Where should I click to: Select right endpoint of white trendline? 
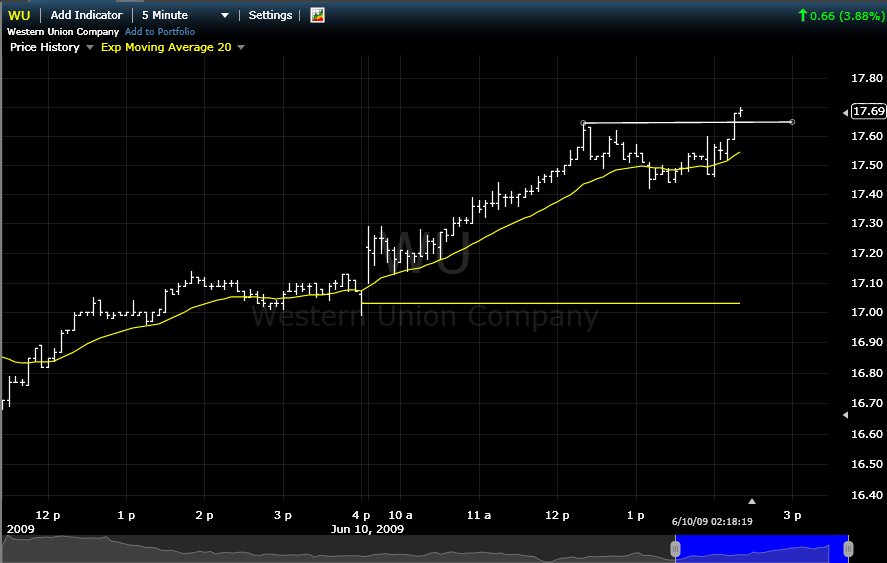point(792,122)
